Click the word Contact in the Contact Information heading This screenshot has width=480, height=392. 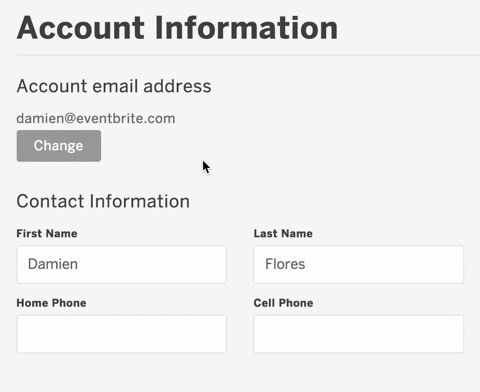(50, 201)
